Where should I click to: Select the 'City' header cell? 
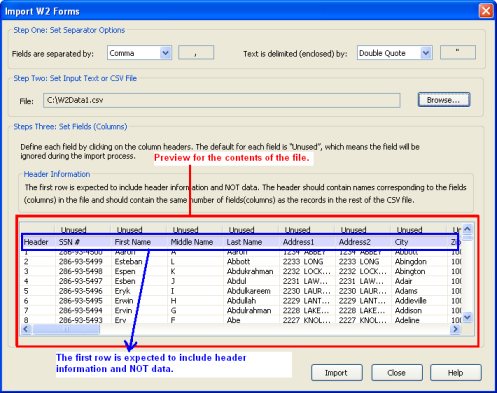pyautogui.click(x=419, y=242)
